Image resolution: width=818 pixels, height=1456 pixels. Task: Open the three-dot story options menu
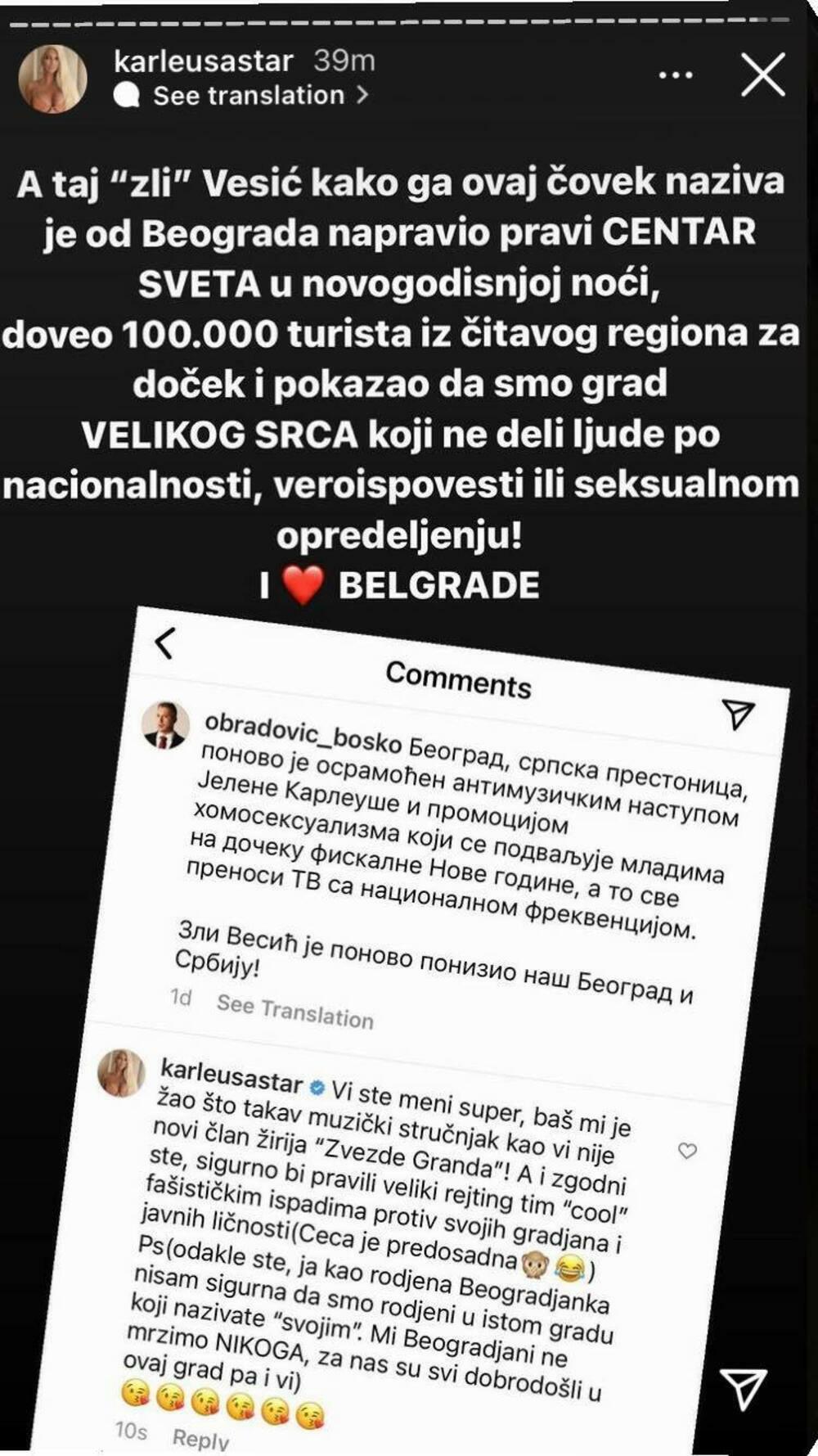click(676, 75)
